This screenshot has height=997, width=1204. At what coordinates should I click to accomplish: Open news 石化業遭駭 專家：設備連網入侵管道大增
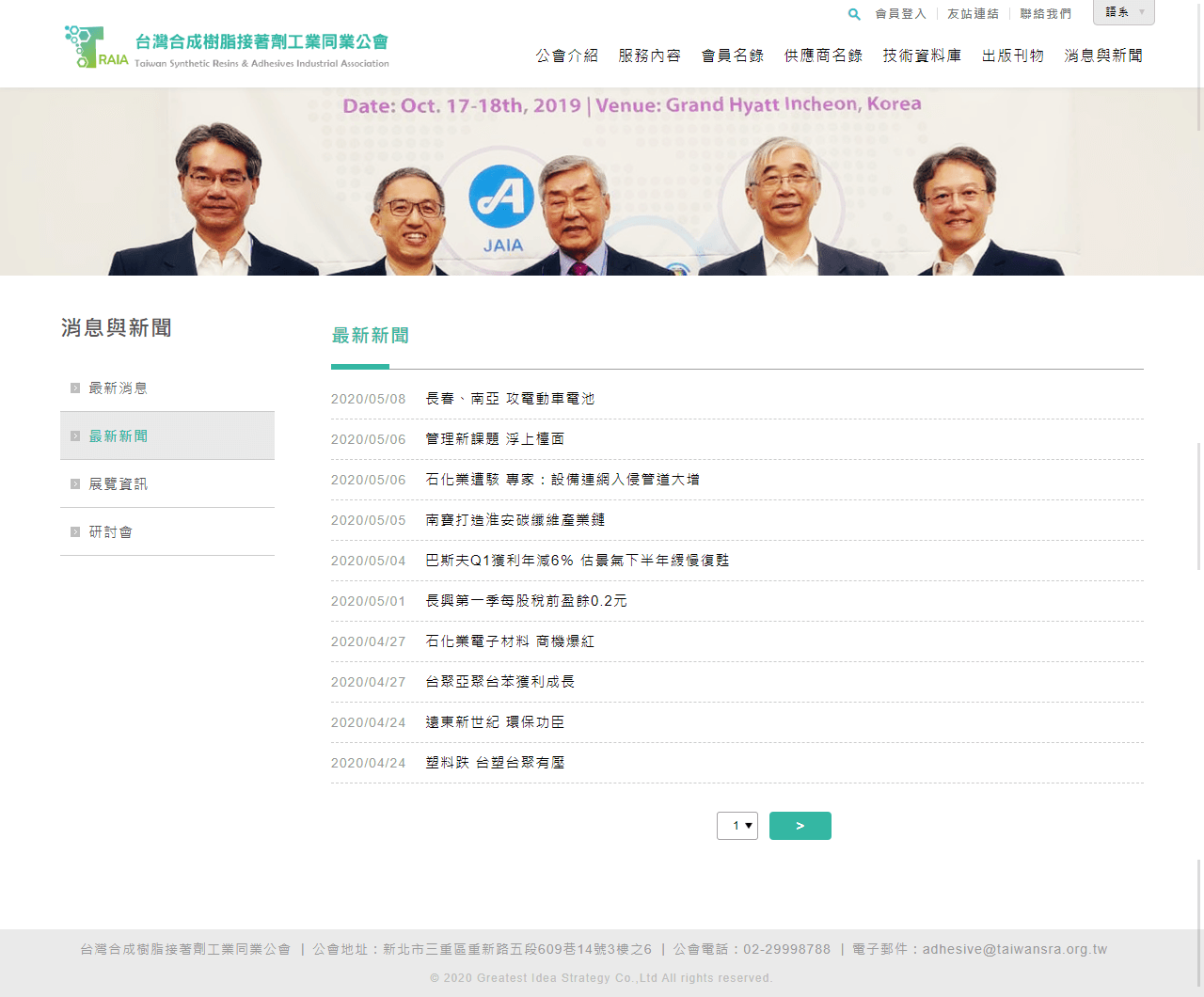(x=562, y=480)
